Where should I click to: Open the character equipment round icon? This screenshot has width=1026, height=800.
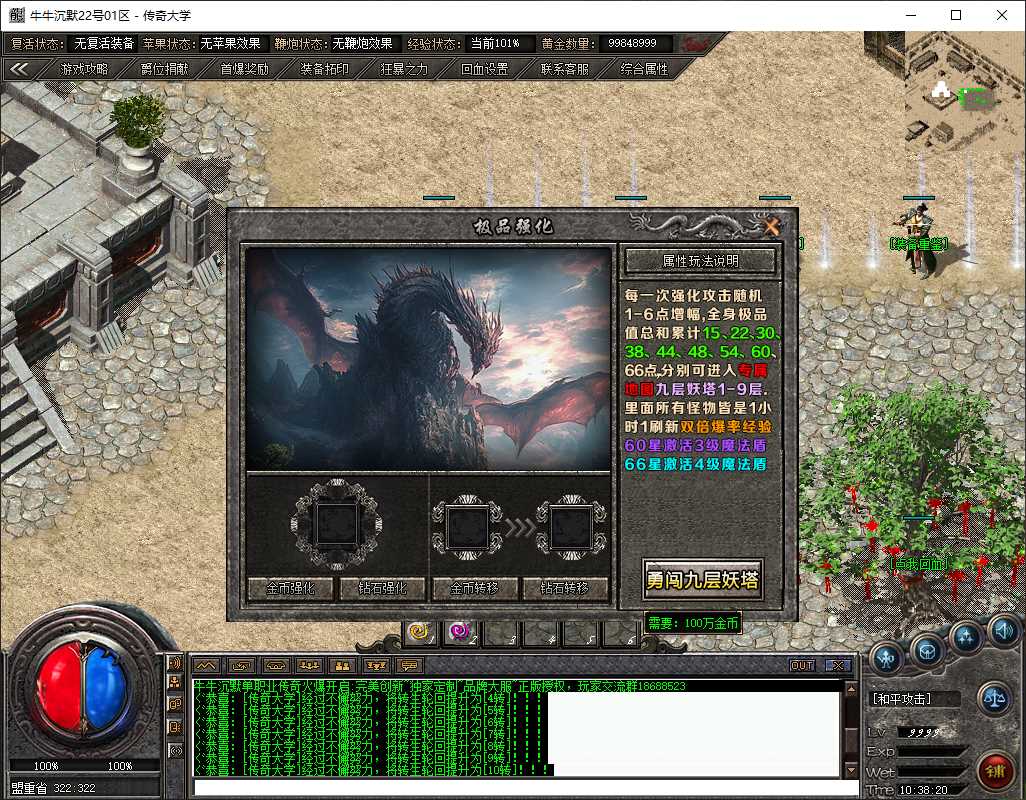click(x=887, y=658)
